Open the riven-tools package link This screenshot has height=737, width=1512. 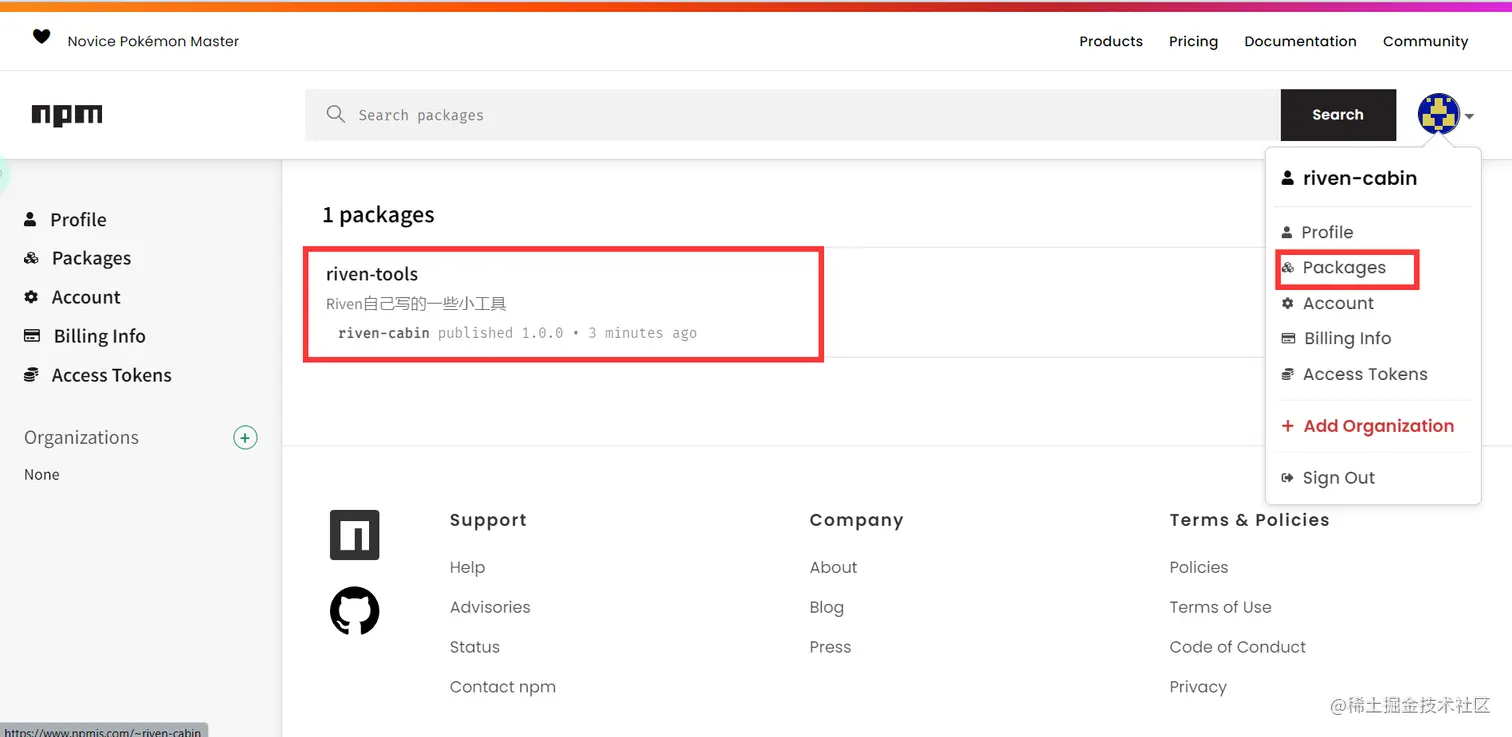click(x=372, y=274)
